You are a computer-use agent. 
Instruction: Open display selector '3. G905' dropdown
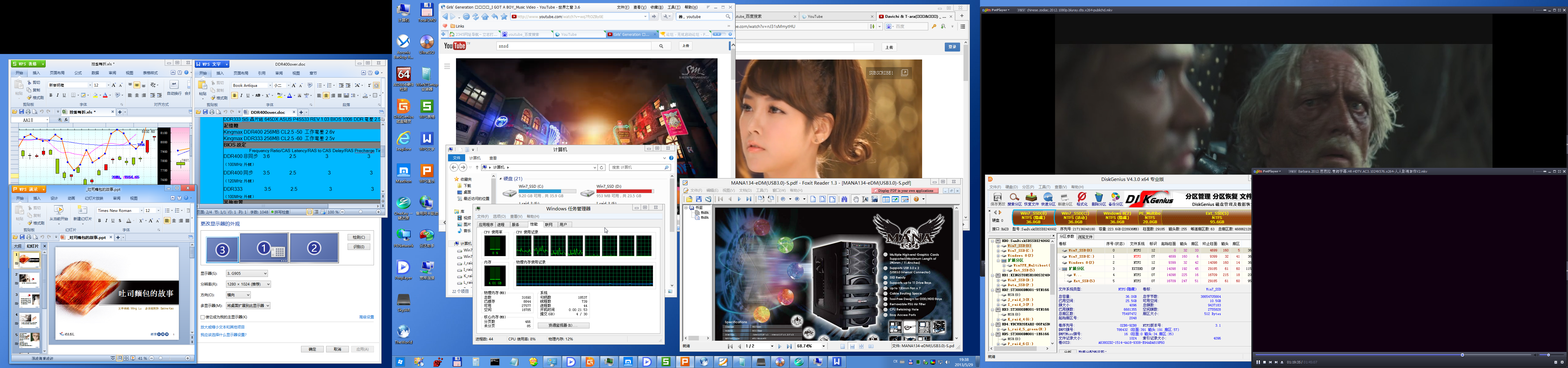coord(247,274)
